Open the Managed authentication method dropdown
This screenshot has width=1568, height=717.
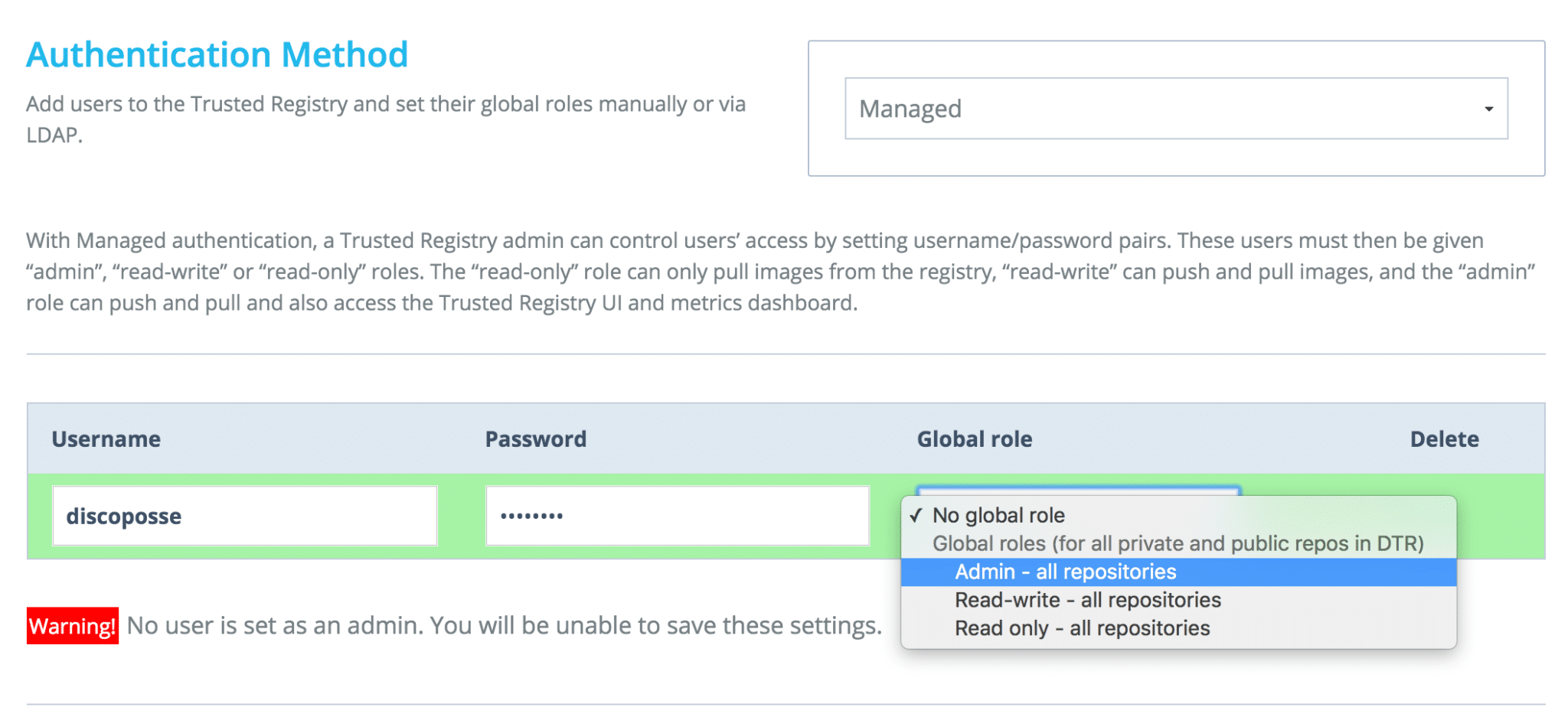[x=1176, y=109]
